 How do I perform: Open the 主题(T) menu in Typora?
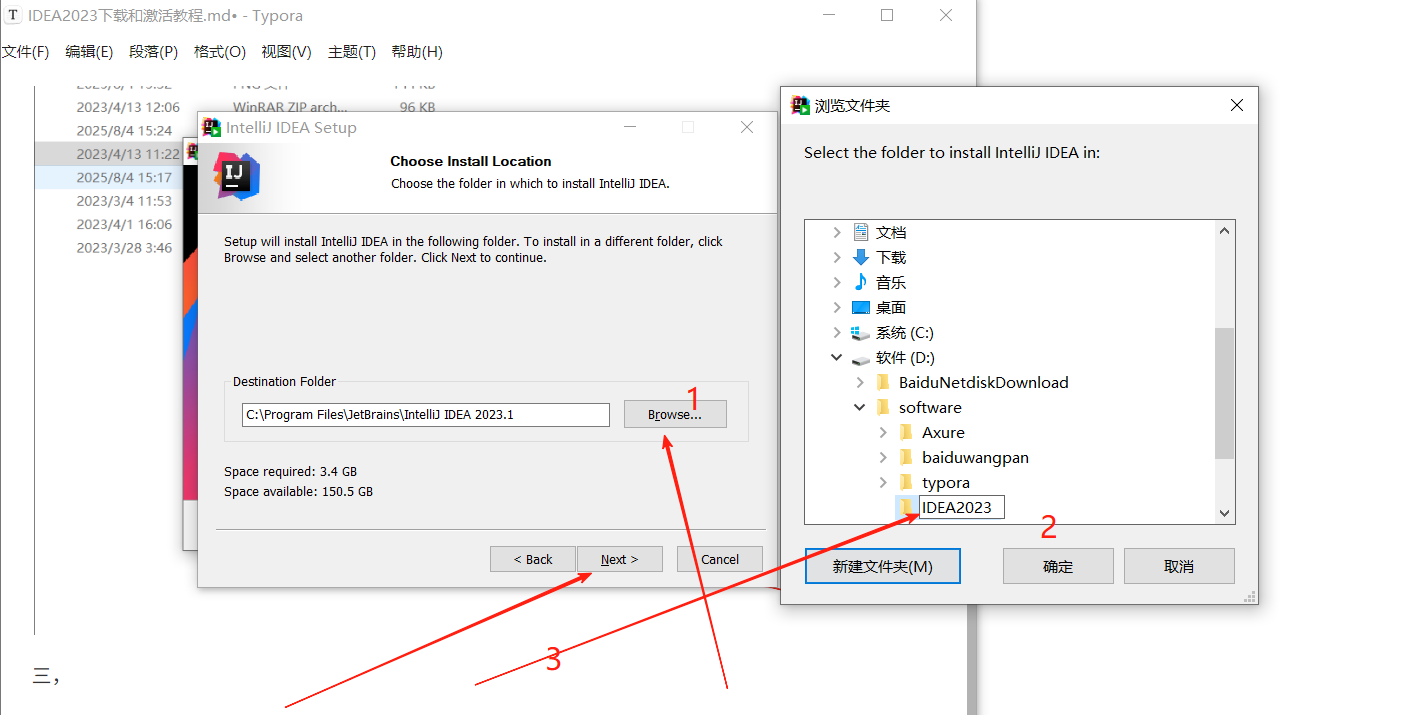(x=351, y=52)
